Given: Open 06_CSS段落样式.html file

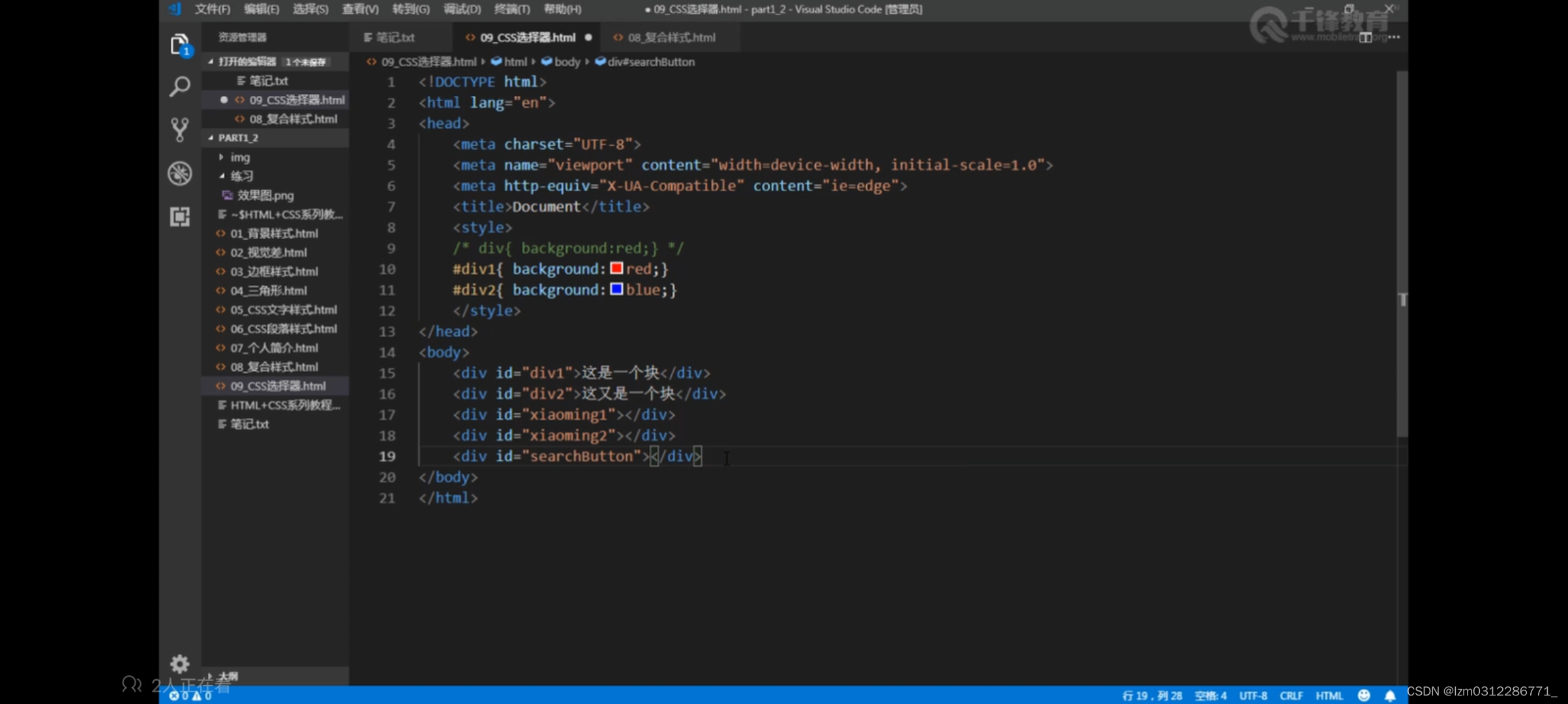Looking at the screenshot, I should 275,329.
